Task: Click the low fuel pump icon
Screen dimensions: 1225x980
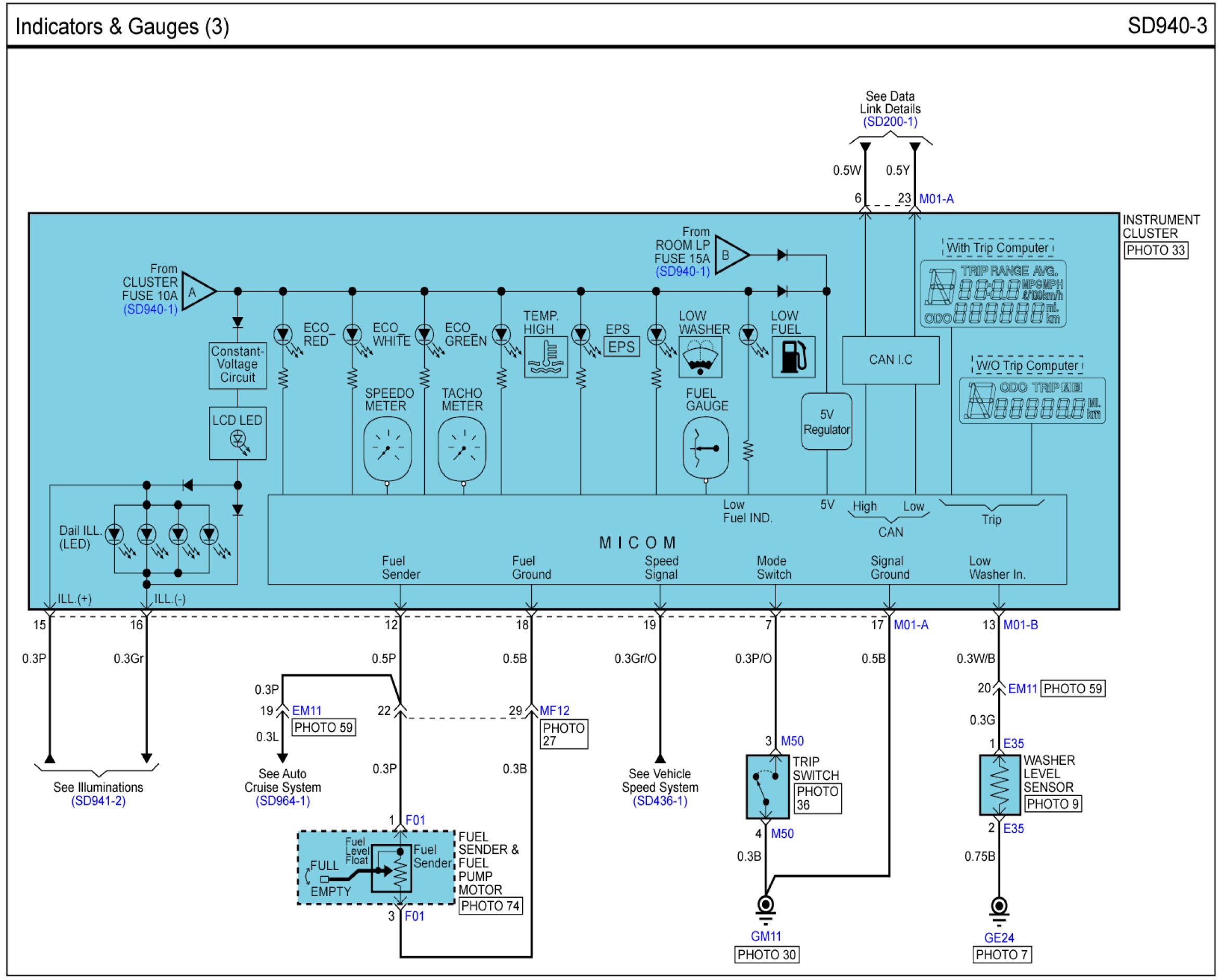Action: pyautogui.click(x=793, y=358)
